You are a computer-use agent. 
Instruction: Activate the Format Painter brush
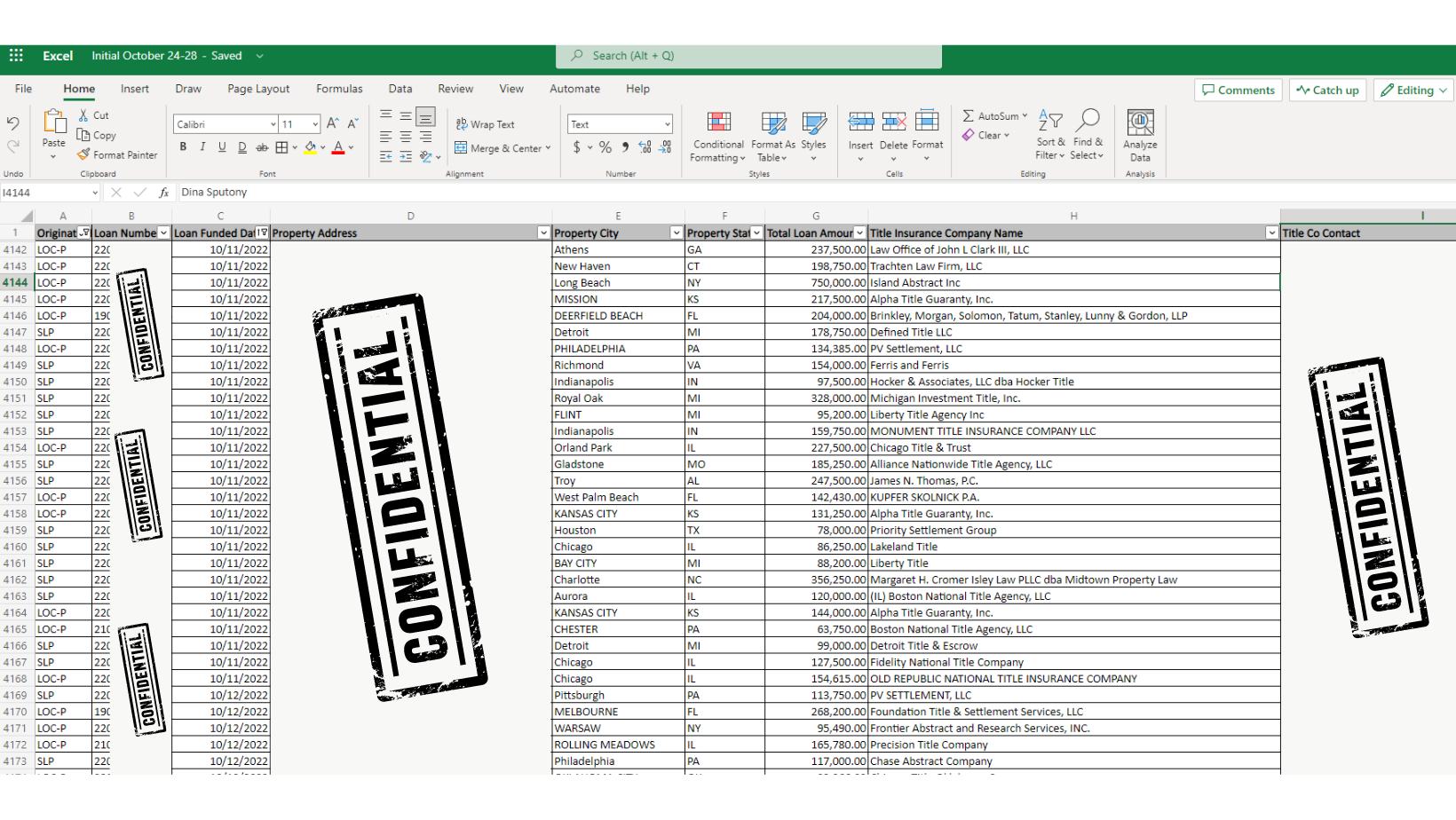(83, 154)
